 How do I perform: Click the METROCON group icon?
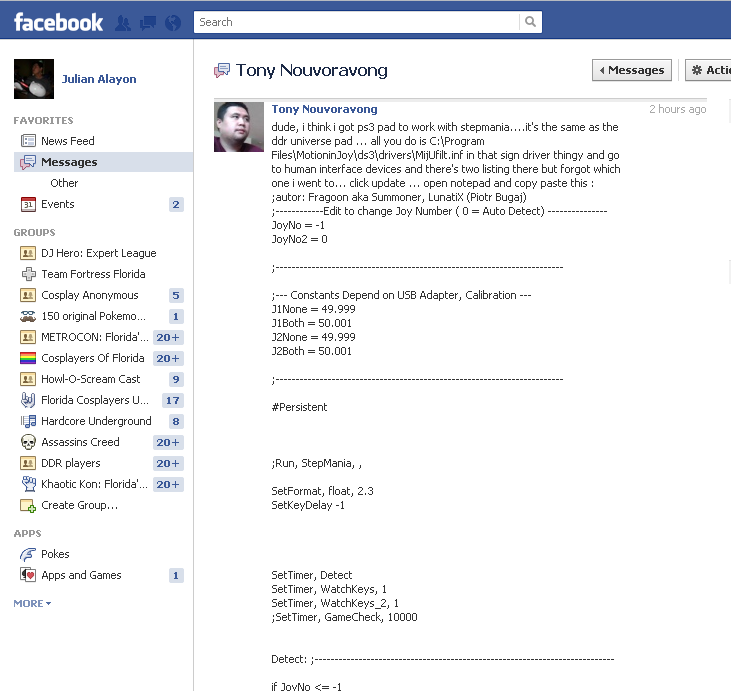click(28, 337)
